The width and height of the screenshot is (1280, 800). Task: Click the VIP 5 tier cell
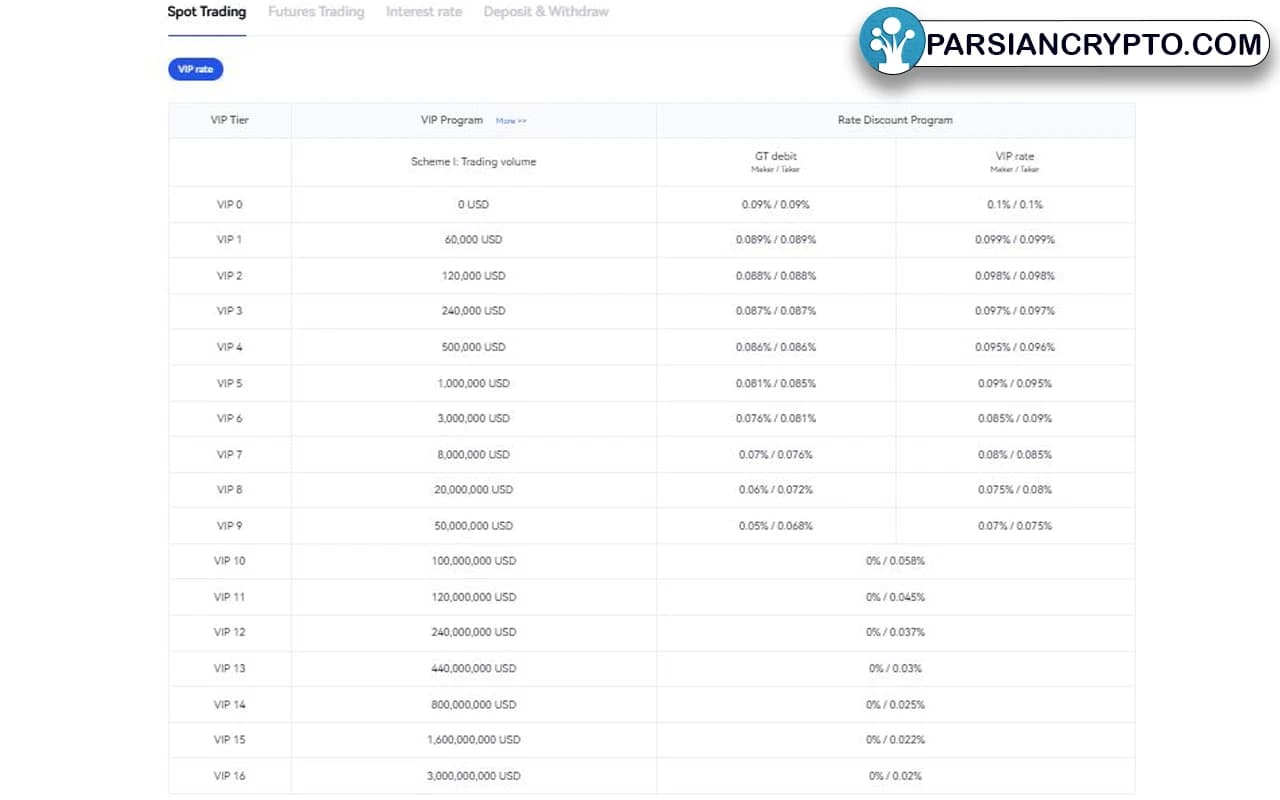point(230,383)
